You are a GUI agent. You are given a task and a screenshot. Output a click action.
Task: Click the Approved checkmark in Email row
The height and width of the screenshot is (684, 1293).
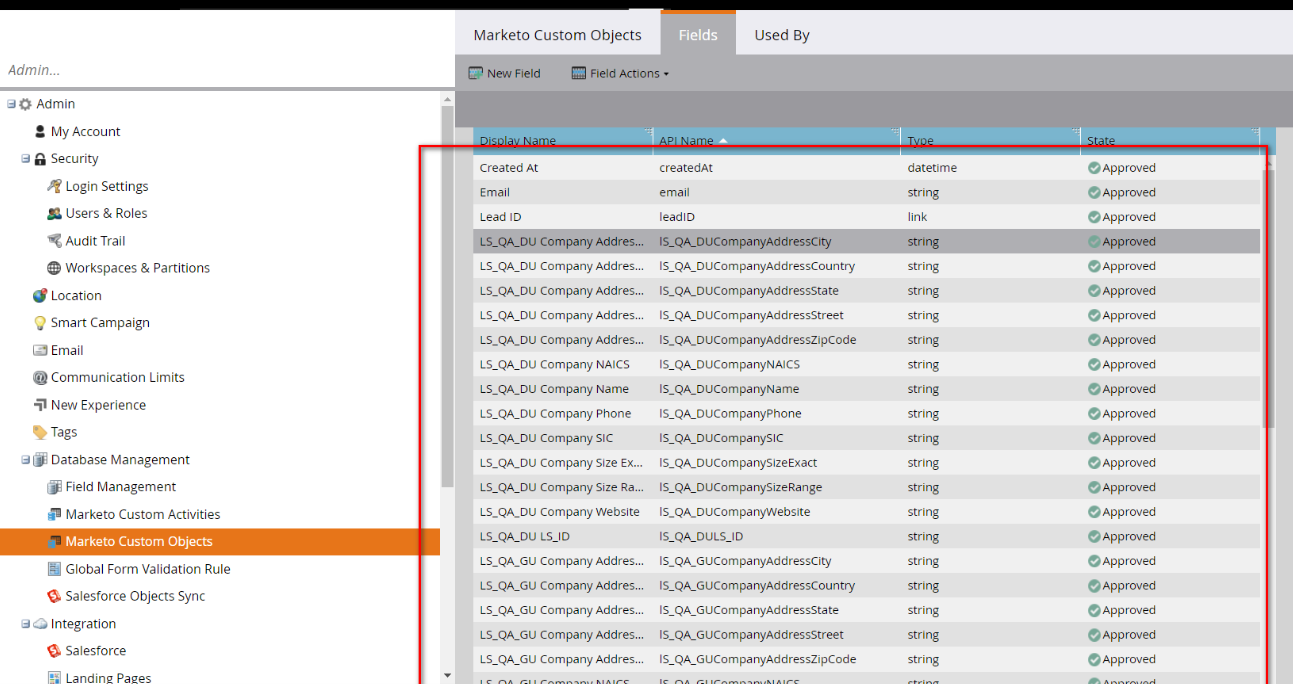coord(1094,192)
